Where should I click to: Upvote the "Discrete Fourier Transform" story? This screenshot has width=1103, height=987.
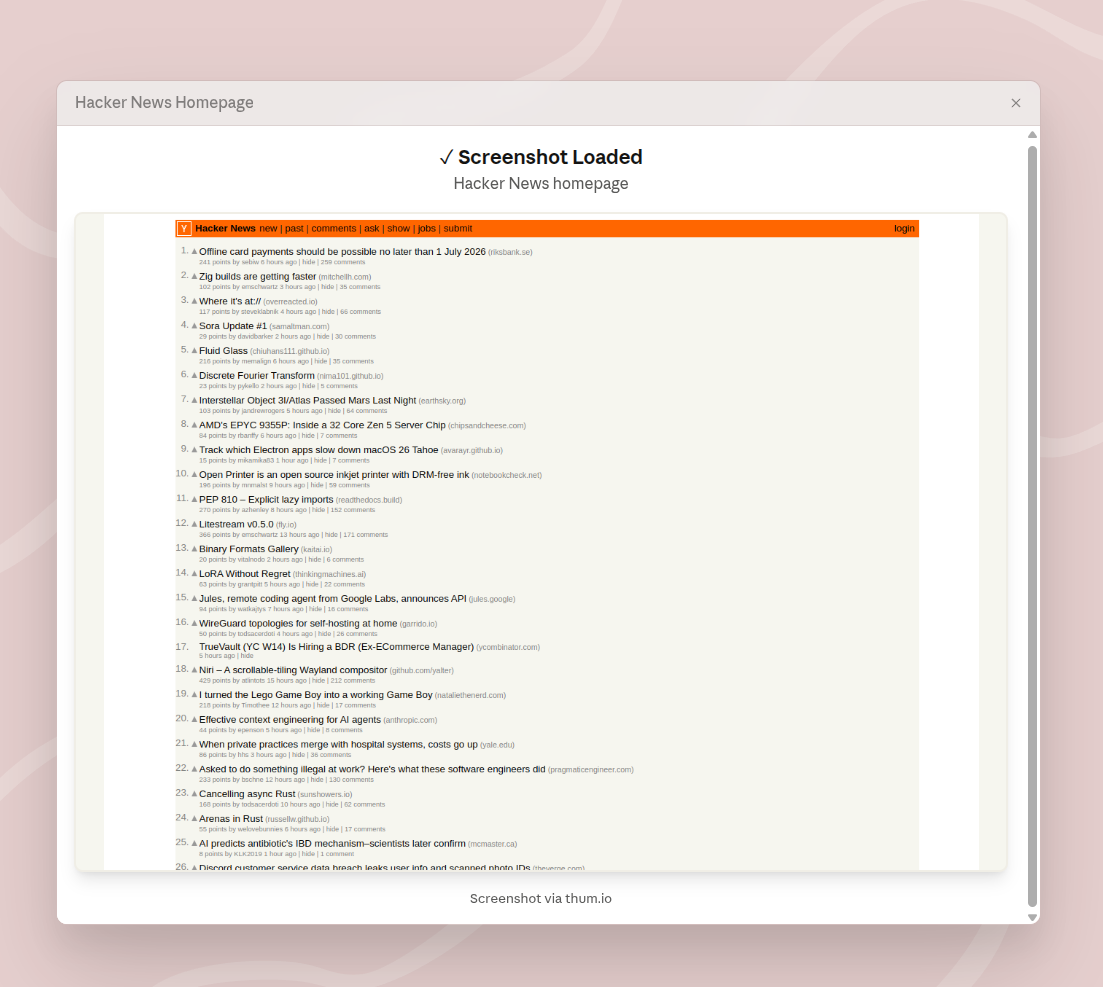click(193, 375)
